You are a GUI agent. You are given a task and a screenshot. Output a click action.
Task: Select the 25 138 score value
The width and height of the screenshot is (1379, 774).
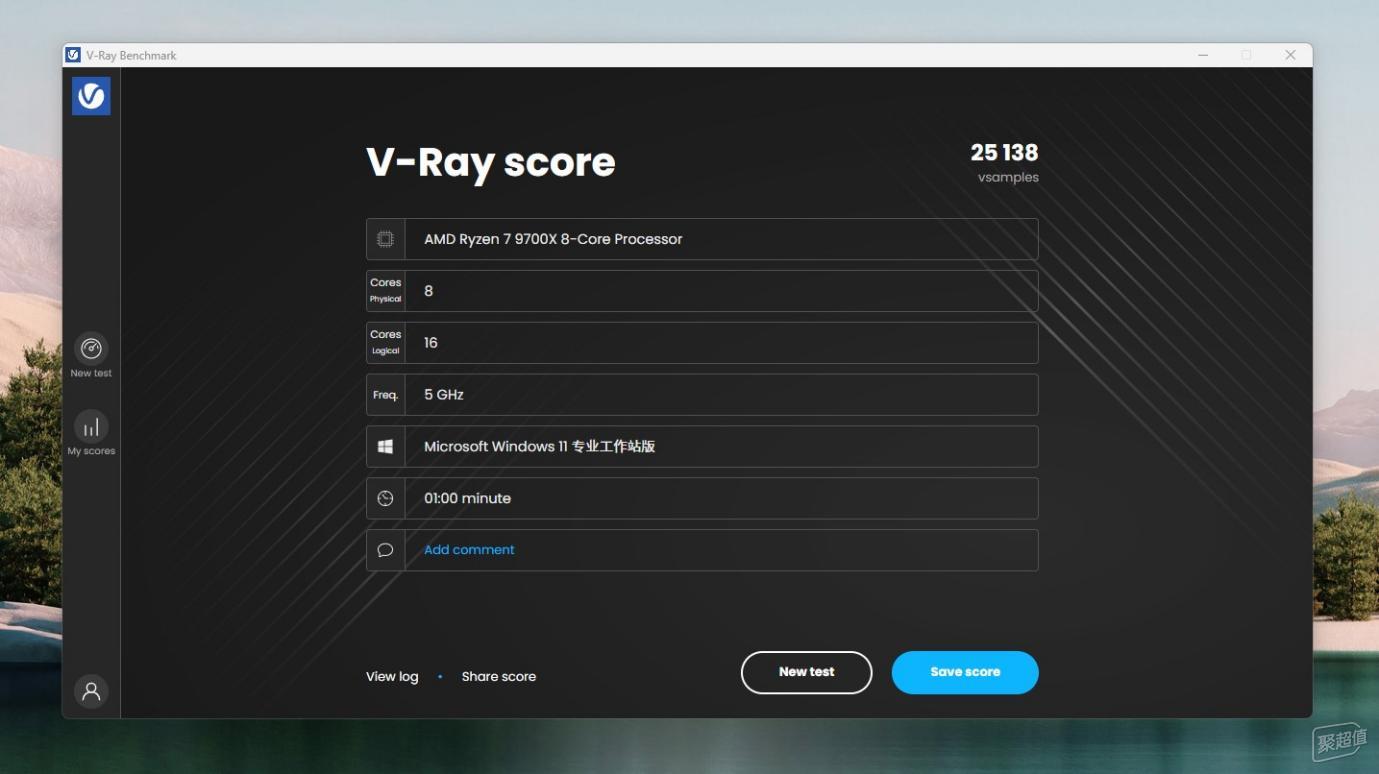1004,152
